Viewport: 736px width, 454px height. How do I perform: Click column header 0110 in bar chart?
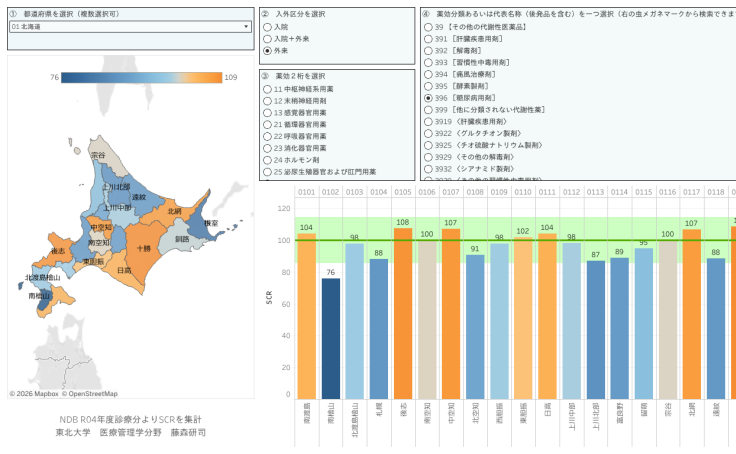(x=522, y=192)
